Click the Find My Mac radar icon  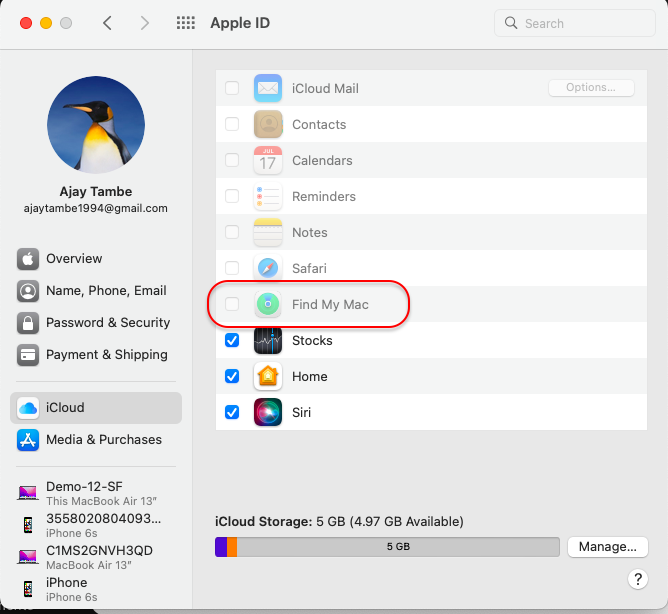(x=268, y=304)
